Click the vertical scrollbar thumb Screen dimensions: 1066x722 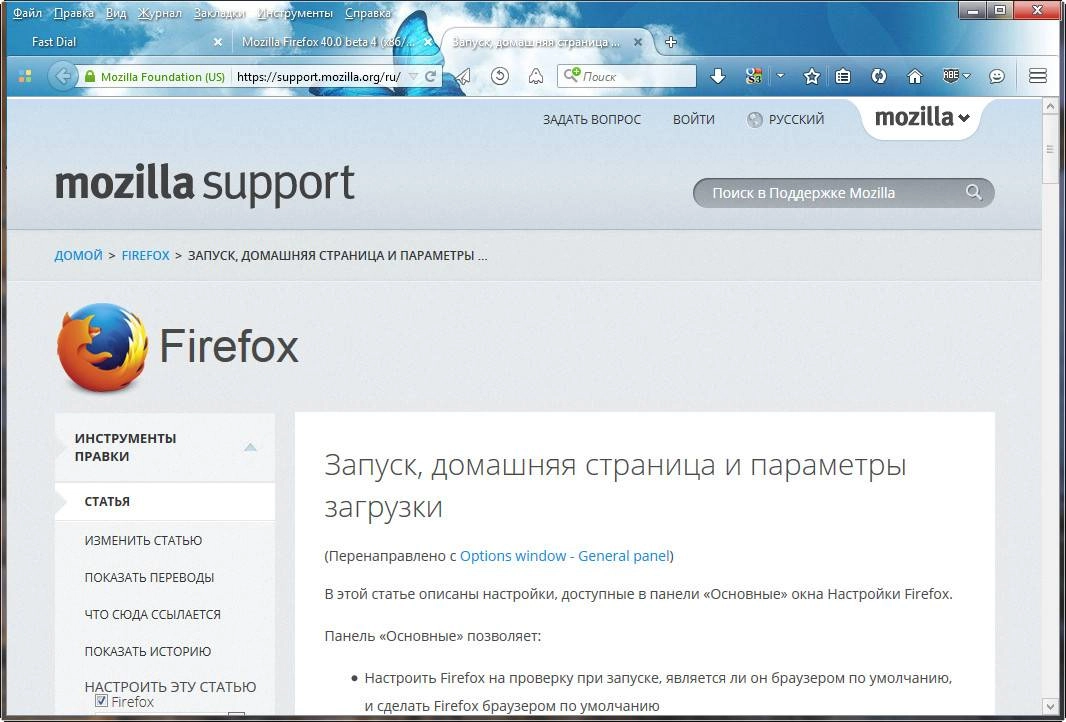(1050, 150)
